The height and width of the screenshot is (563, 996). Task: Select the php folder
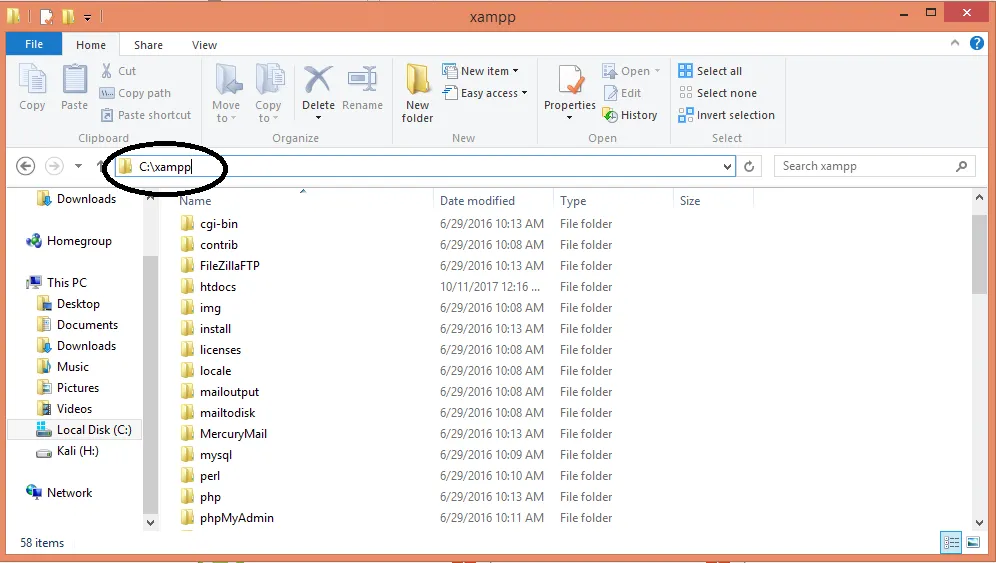[x=200, y=496]
